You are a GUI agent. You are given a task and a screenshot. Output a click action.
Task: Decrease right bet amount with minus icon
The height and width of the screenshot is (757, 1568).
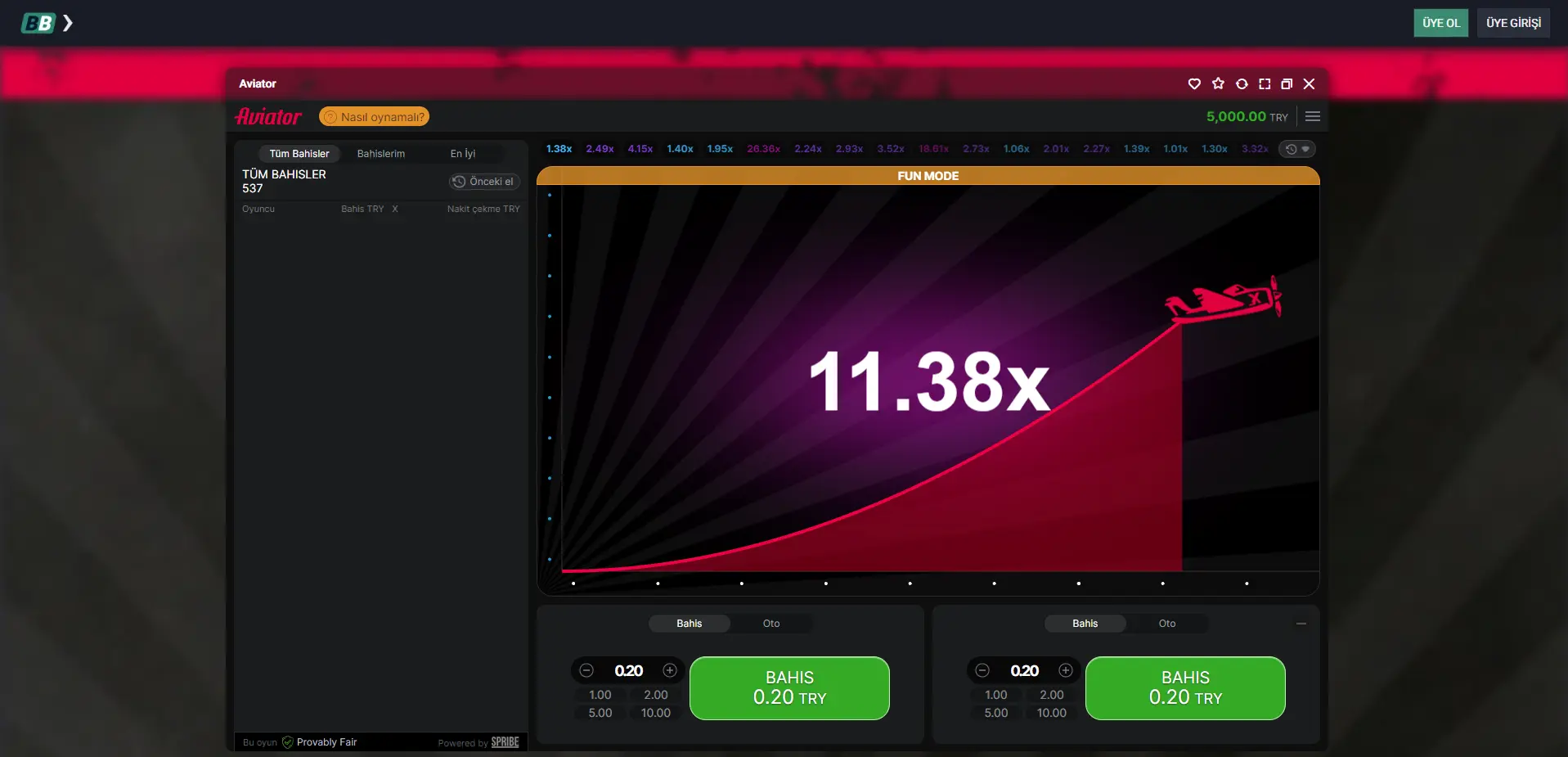(x=982, y=670)
